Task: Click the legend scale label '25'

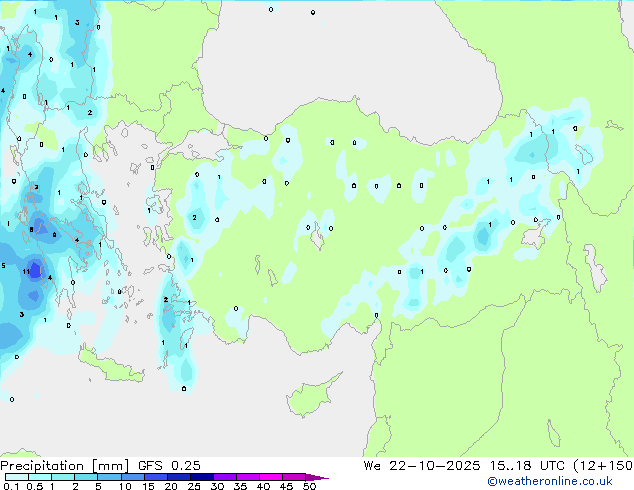Action: pos(194,486)
